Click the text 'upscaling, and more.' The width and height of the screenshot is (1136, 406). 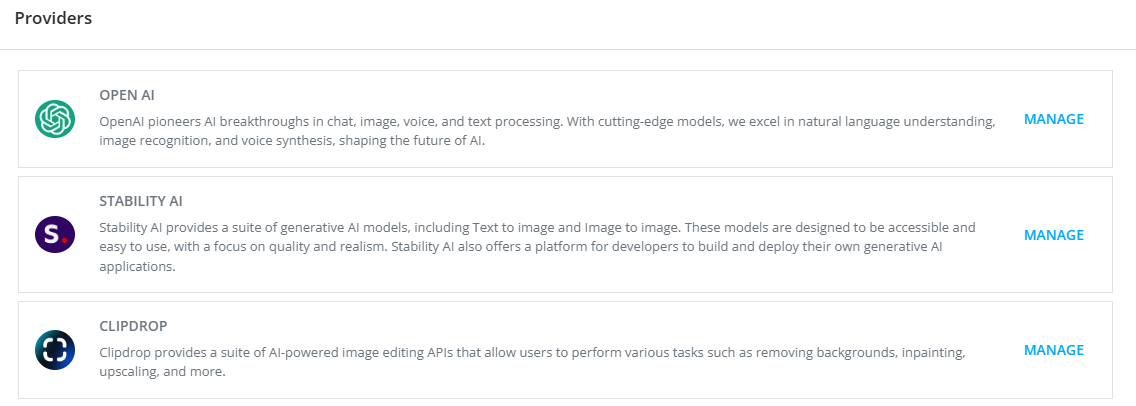coord(162,372)
